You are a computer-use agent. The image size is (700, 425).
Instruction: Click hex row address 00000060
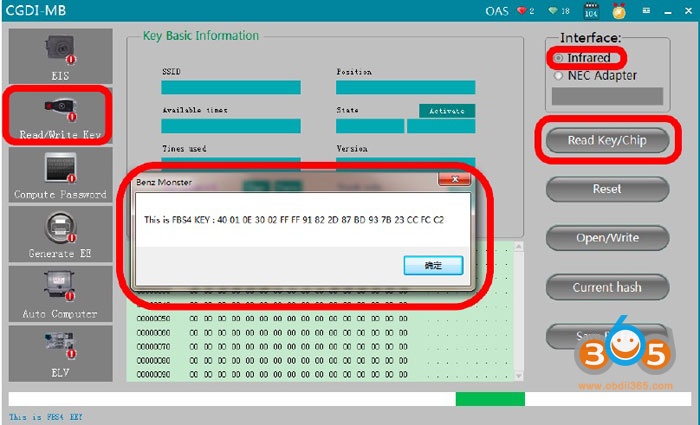[153, 333]
